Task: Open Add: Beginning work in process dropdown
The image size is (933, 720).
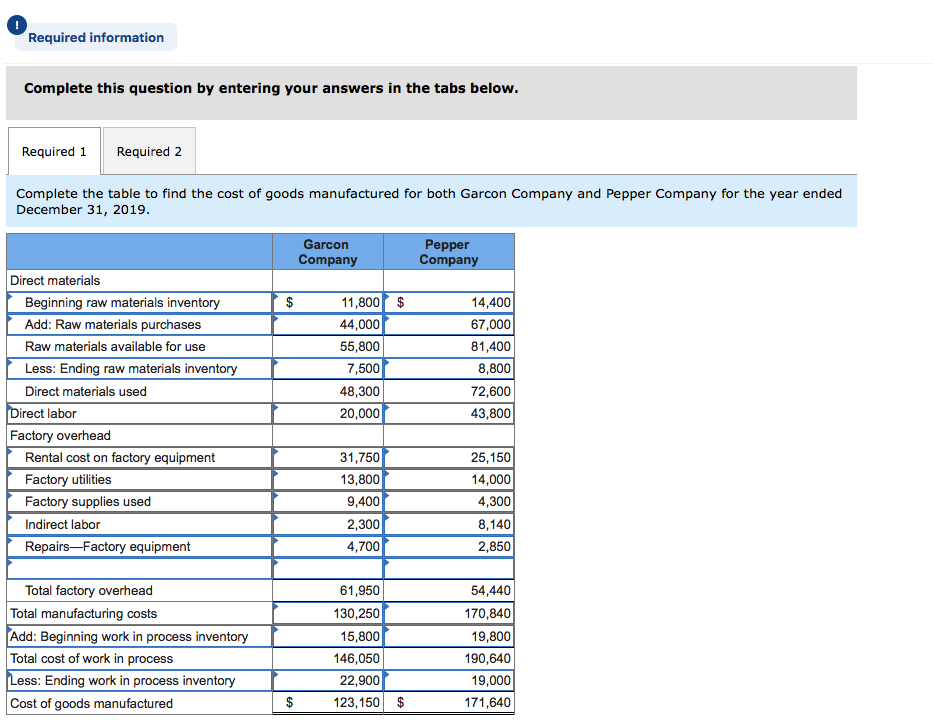Action: point(139,636)
